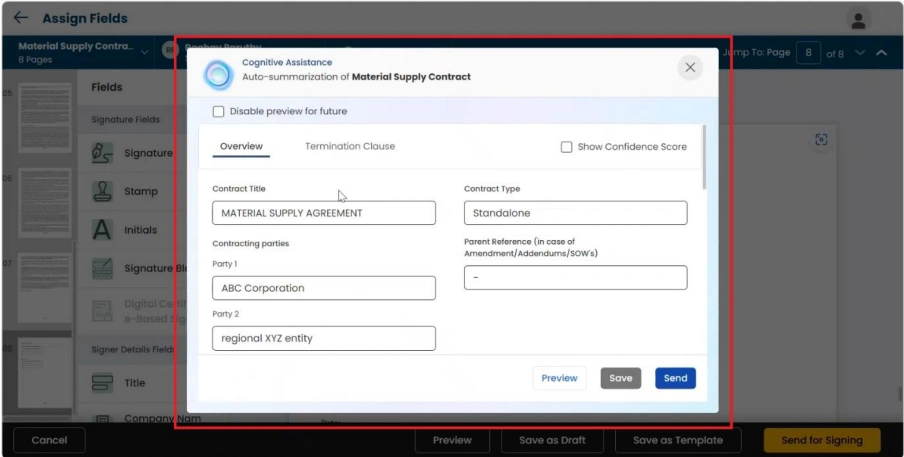The image size is (904, 457).
Task: Select the Initials field icon
Action: (102, 230)
